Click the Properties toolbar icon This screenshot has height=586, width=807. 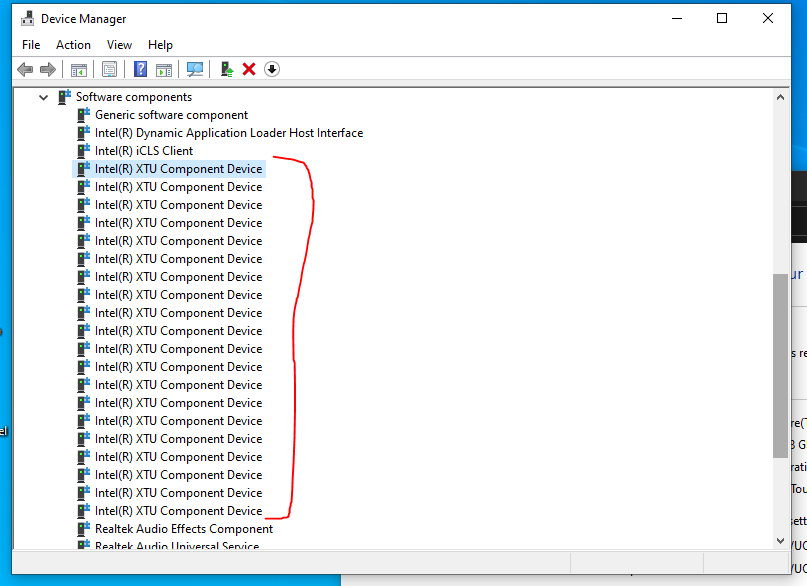[109, 69]
